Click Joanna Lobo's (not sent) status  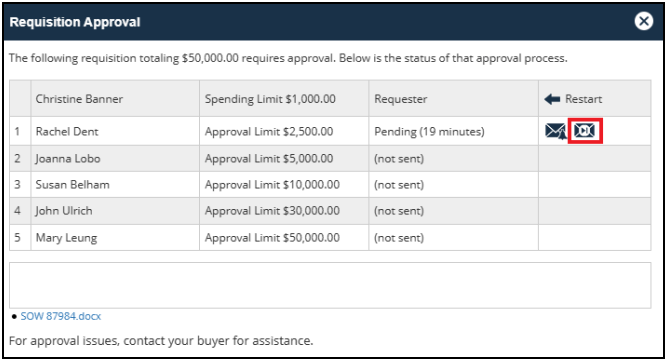(x=399, y=158)
